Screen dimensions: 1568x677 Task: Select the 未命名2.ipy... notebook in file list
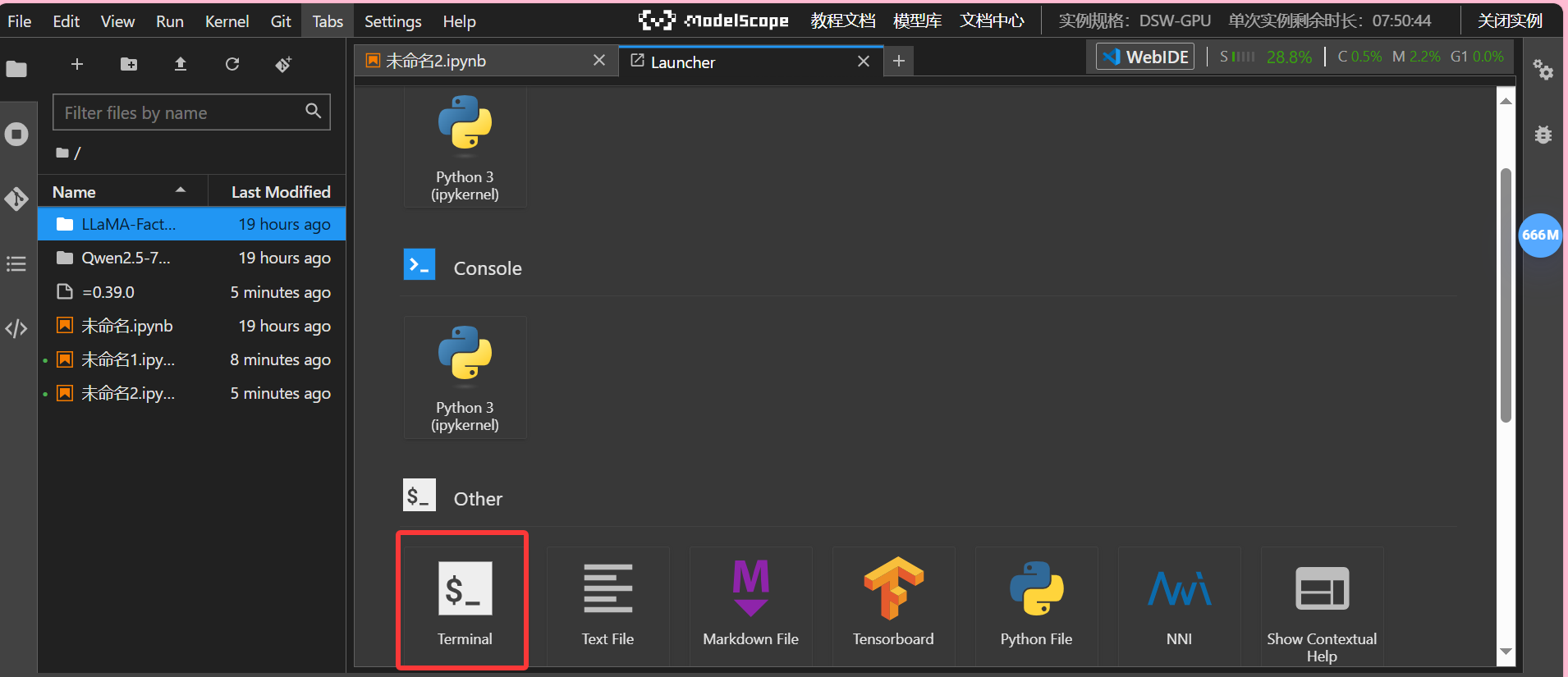191,393
